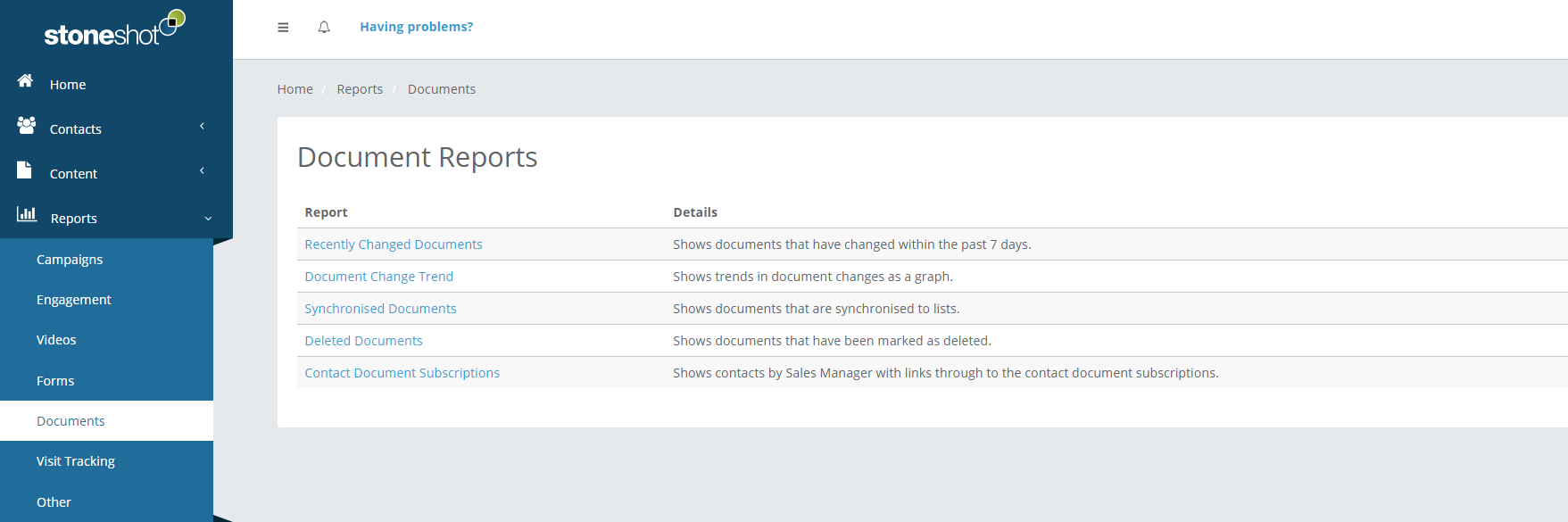
Task: Click the Contacts people icon
Action: pos(27,126)
